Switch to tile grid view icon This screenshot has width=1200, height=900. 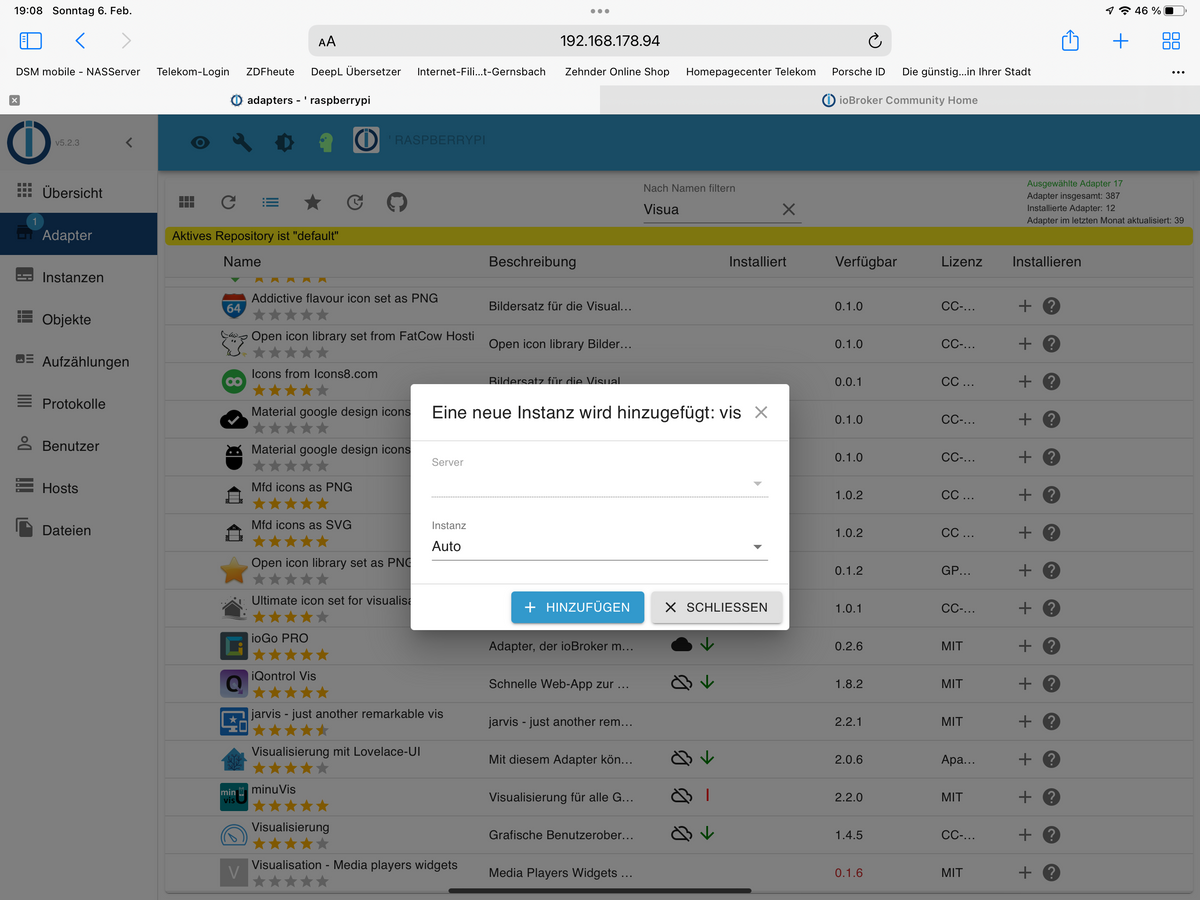click(187, 202)
